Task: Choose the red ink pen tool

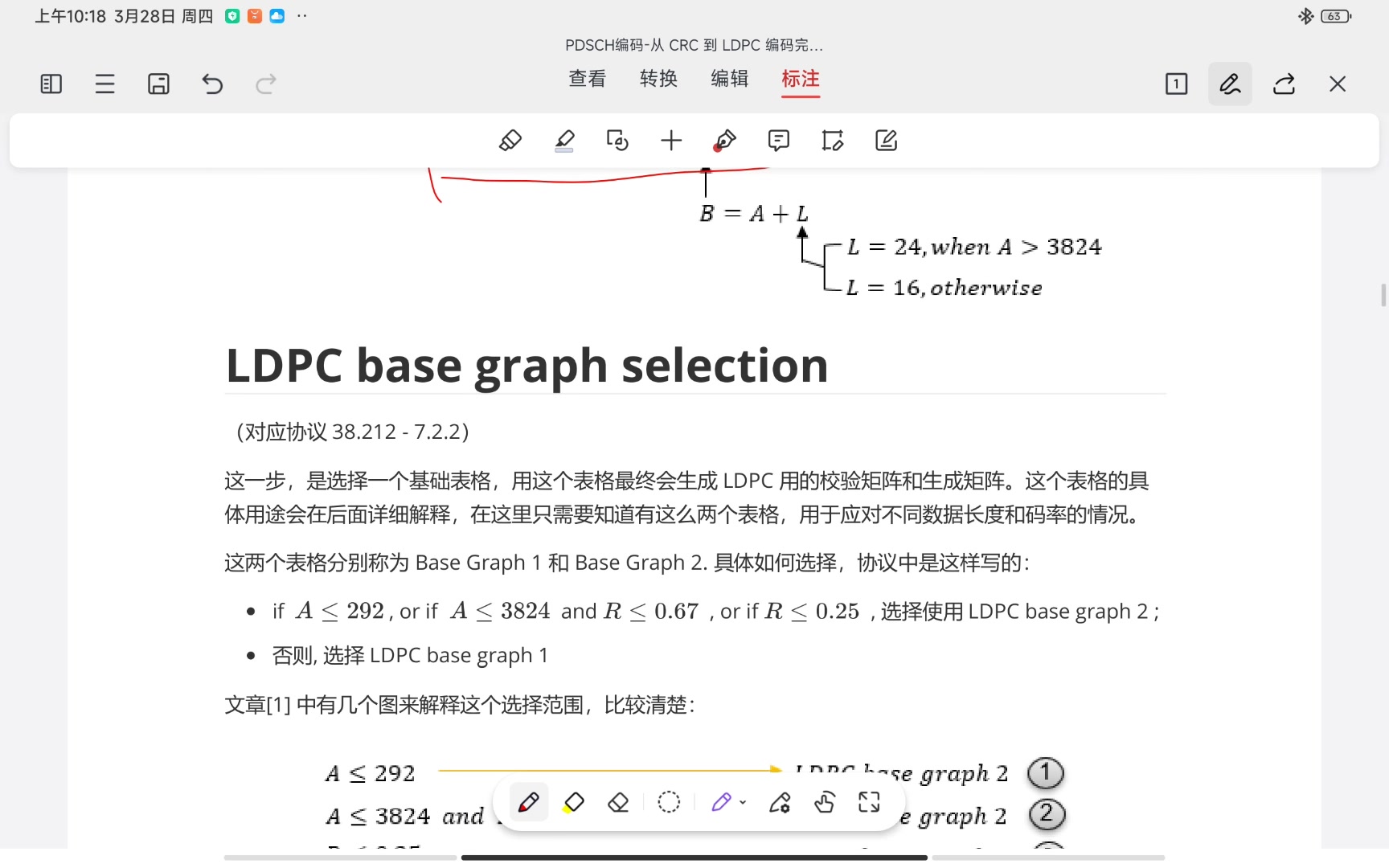Action: point(724,141)
